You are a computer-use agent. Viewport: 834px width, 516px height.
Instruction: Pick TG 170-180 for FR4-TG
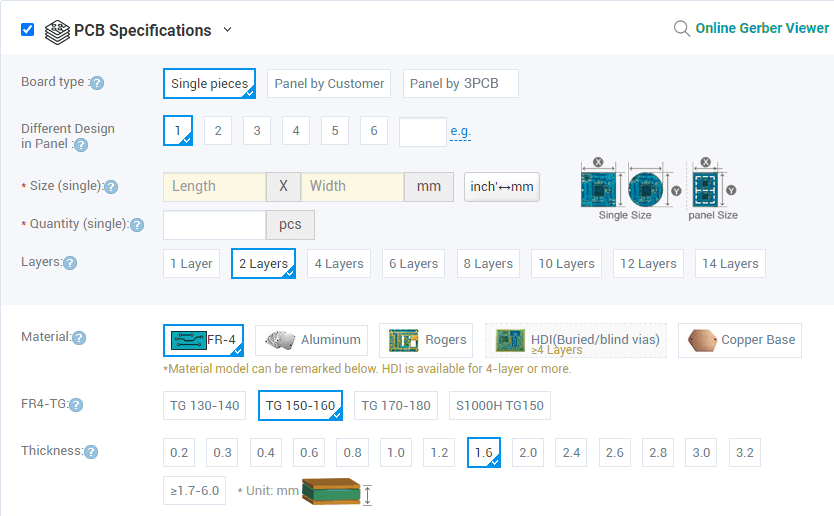[x=395, y=406]
